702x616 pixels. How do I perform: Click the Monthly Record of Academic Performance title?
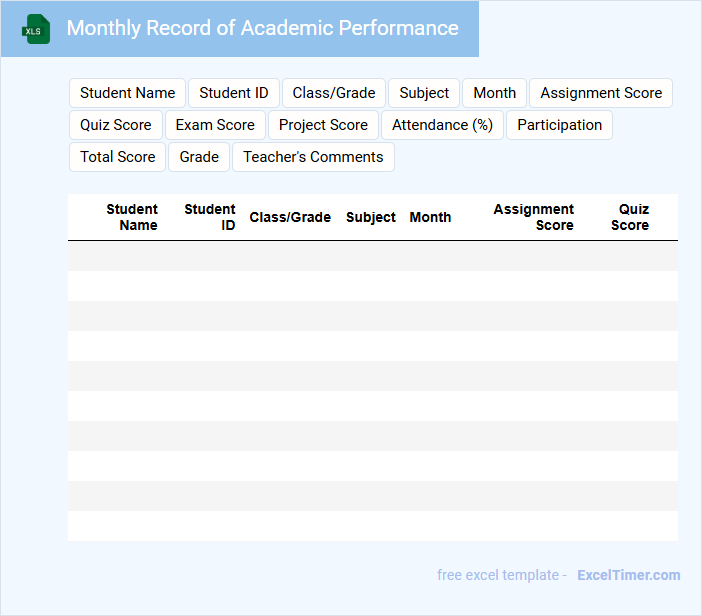point(262,28)
